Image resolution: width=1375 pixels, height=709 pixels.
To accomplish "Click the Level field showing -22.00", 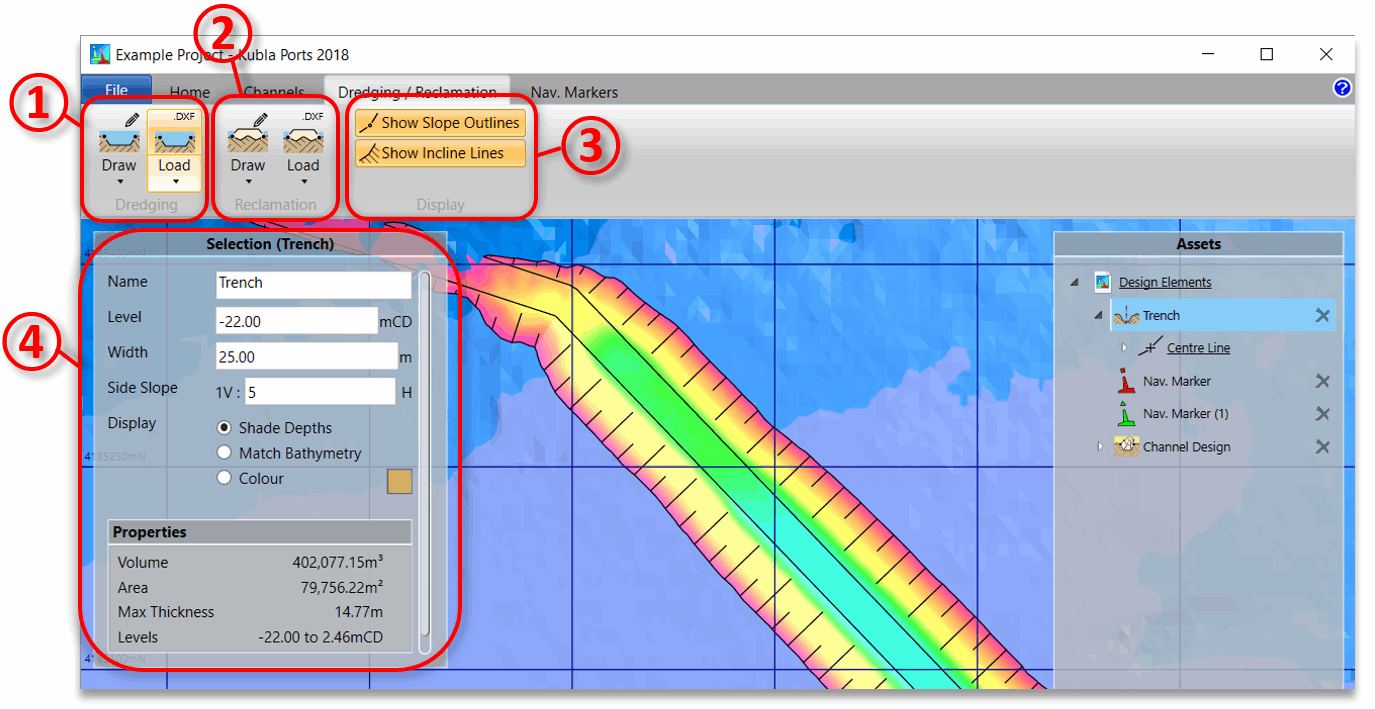I will (x=296, y=321).
